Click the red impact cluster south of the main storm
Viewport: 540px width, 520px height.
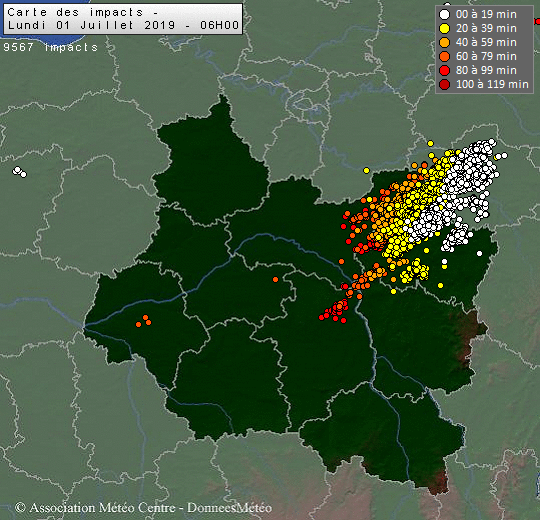coord(334,311)
